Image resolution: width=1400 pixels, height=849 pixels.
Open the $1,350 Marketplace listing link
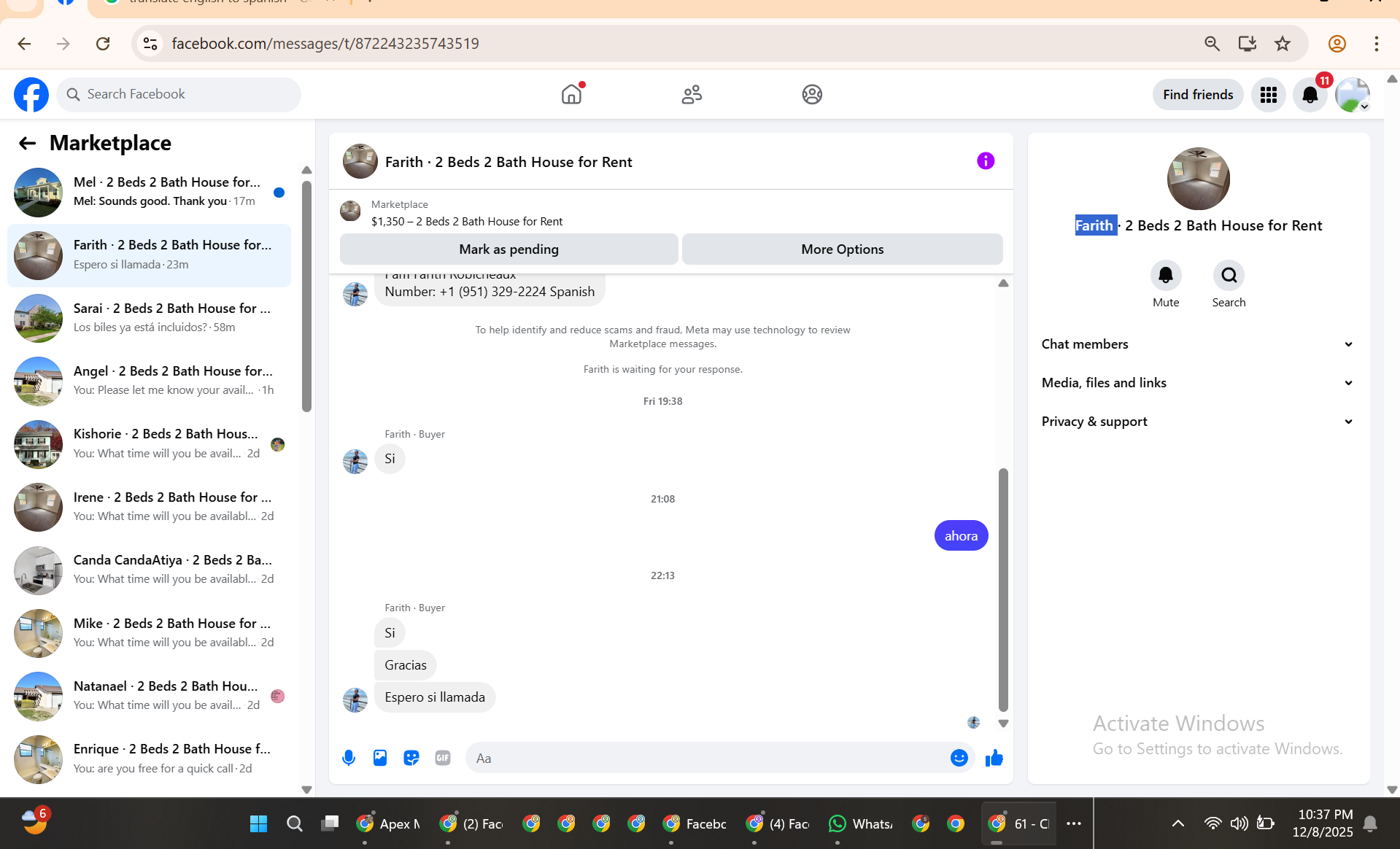(x=467, y=222)
